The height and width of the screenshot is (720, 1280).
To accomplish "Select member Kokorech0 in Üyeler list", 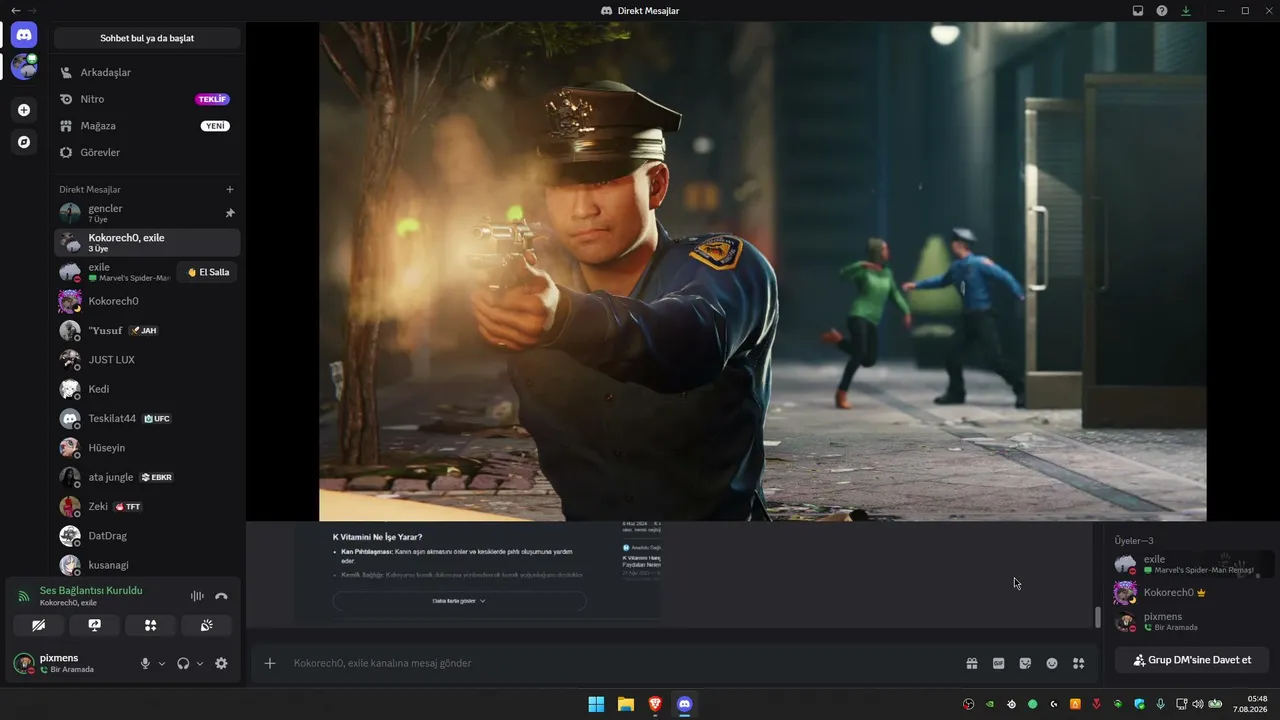I will (1193, 593).
